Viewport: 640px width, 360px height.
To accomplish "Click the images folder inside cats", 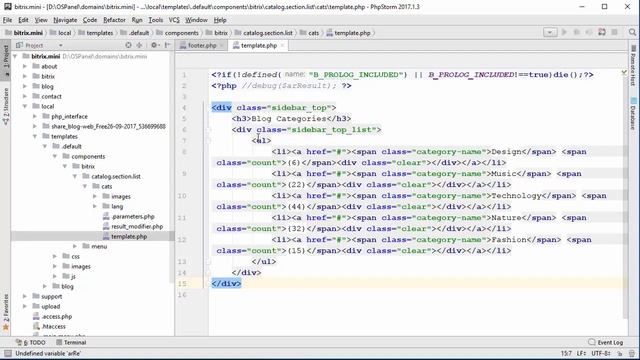I will coord(116,196).
